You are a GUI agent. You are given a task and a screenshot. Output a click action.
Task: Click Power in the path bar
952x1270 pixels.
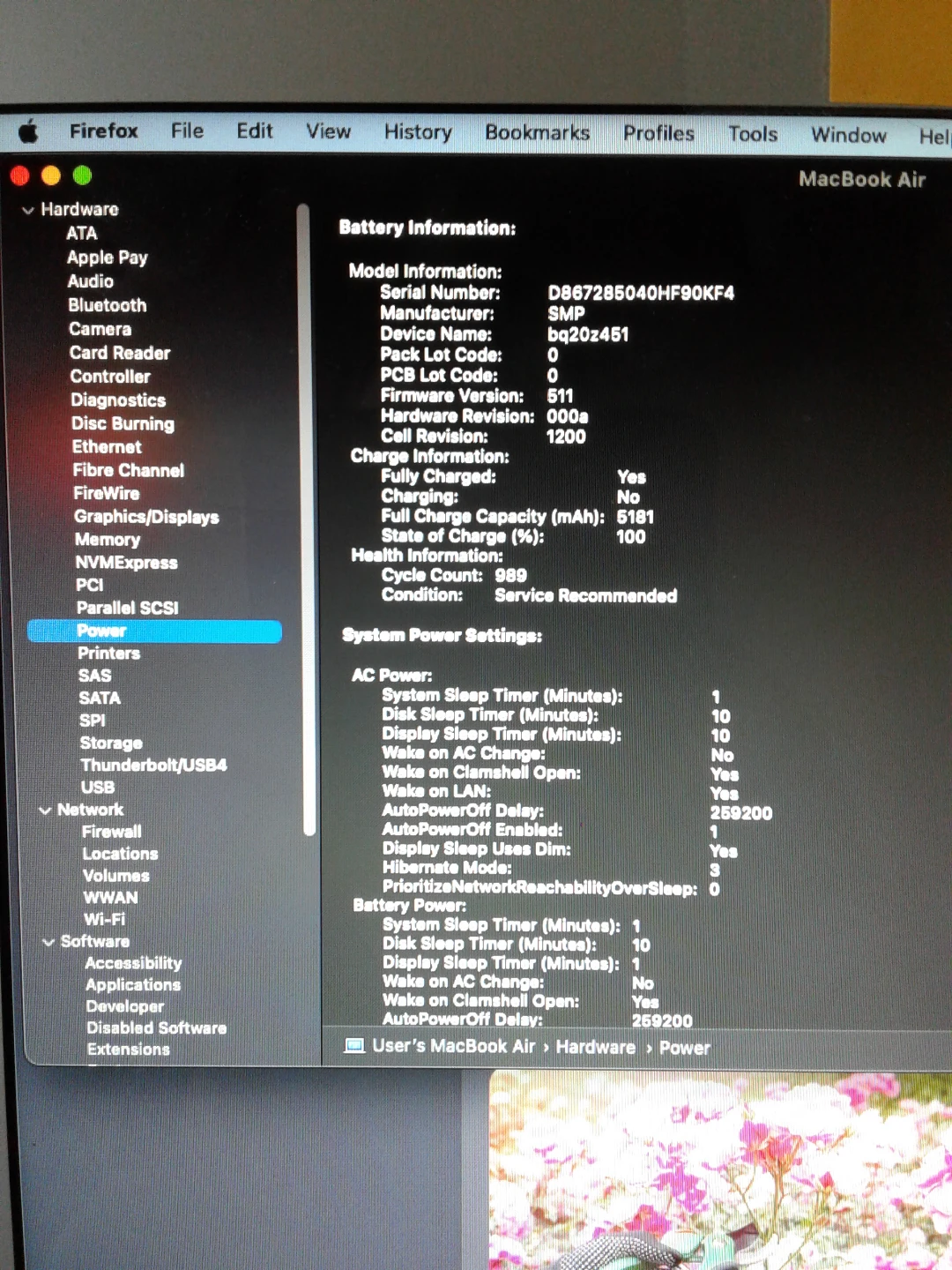pyautogui.click(x=685, y=1048)
